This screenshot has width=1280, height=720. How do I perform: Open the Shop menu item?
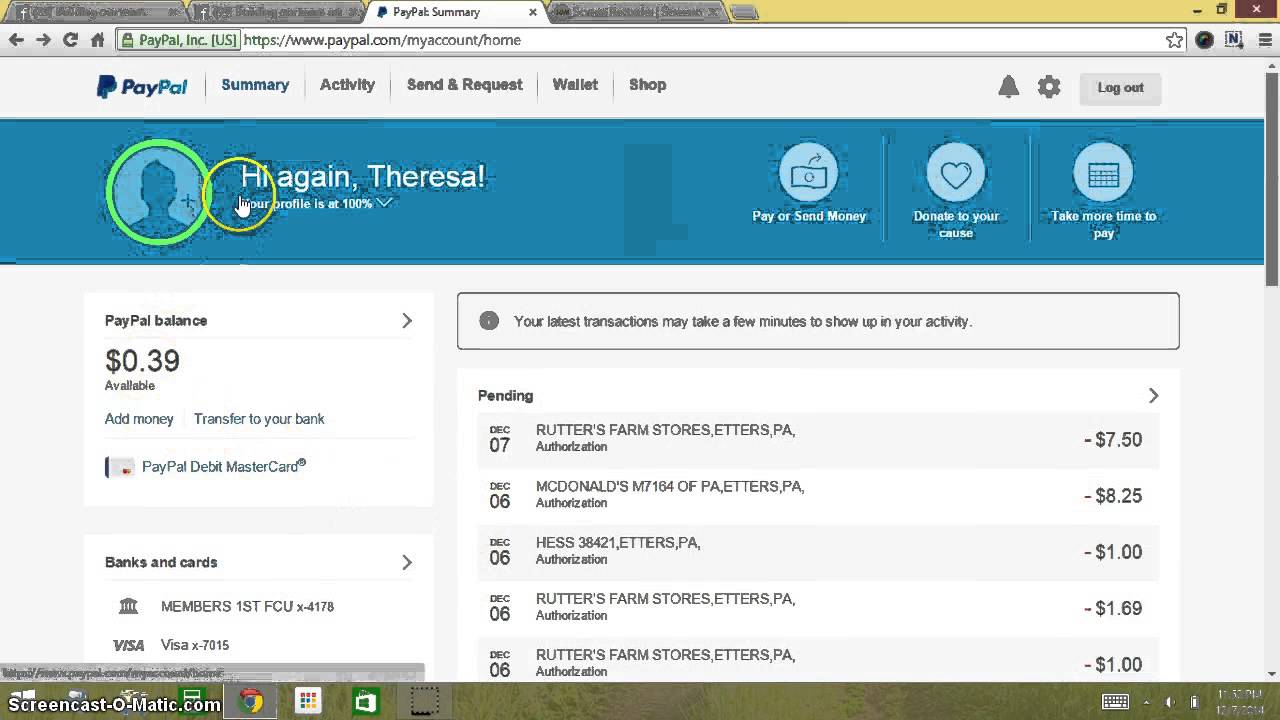tap(647, 85)
